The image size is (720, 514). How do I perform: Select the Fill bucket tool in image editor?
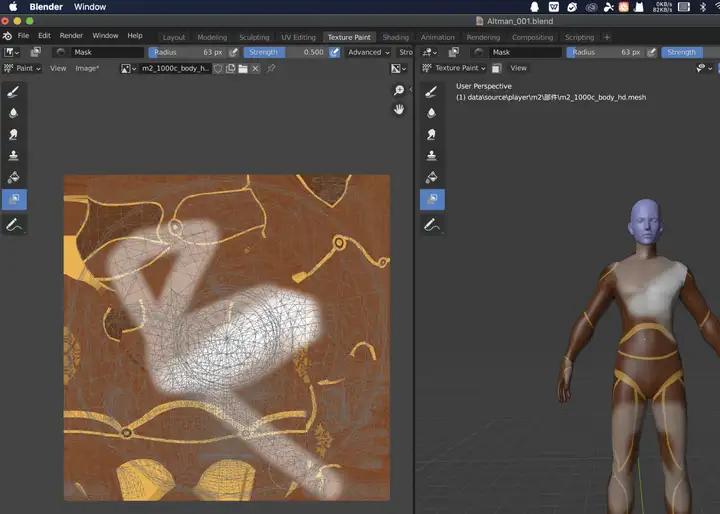(15, 178)
